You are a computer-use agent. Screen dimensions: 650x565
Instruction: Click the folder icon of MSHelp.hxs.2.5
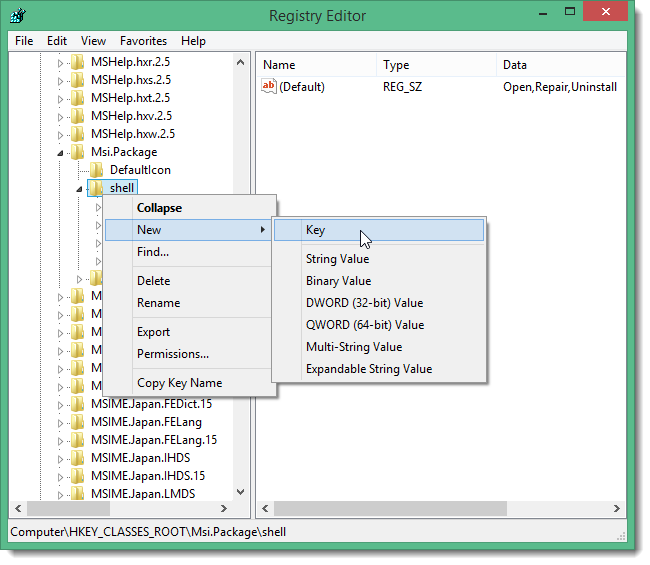pos(77,80)
